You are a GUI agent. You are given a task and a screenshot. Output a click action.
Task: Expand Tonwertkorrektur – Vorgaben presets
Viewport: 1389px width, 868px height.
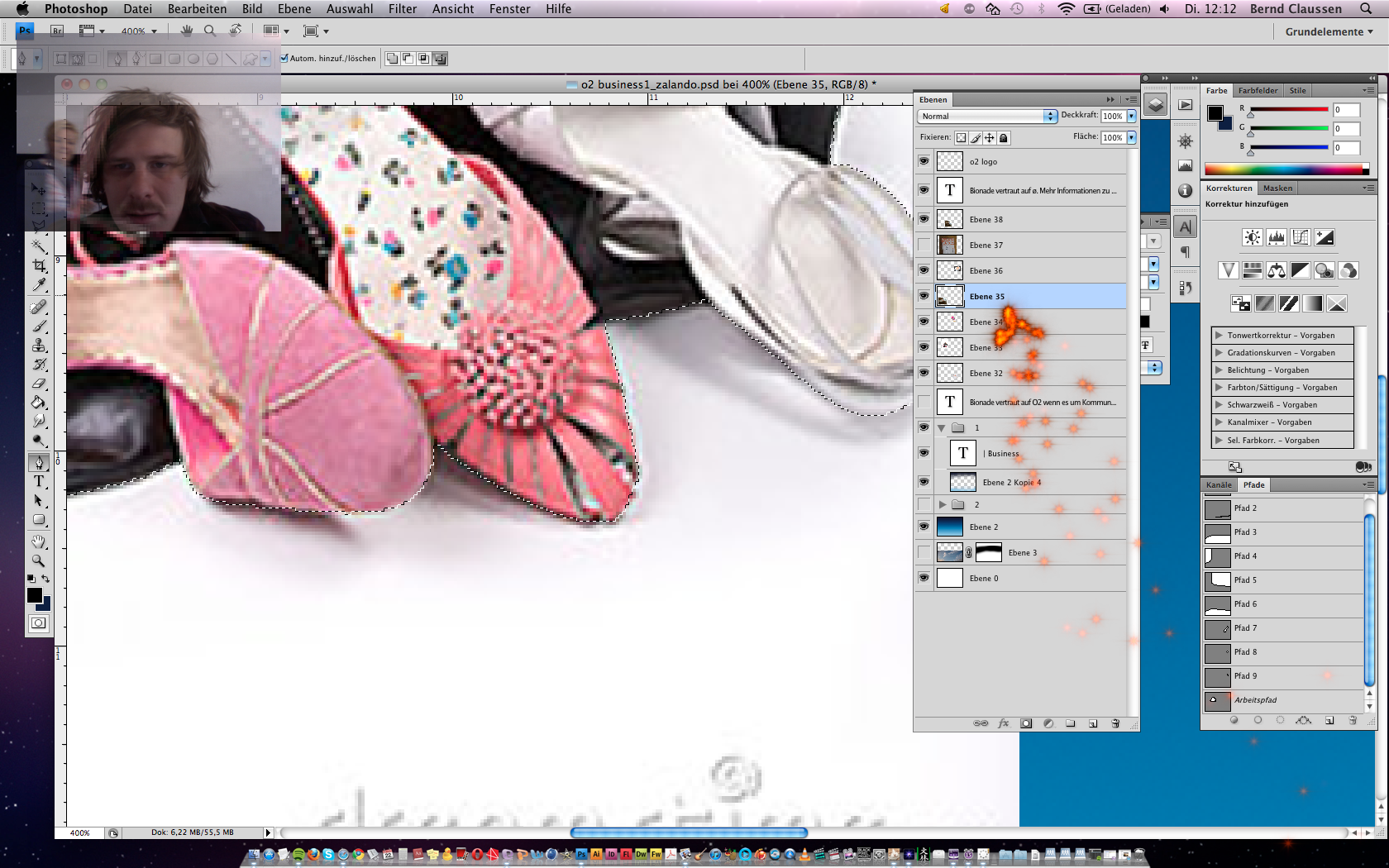[x=1219, y=336]
